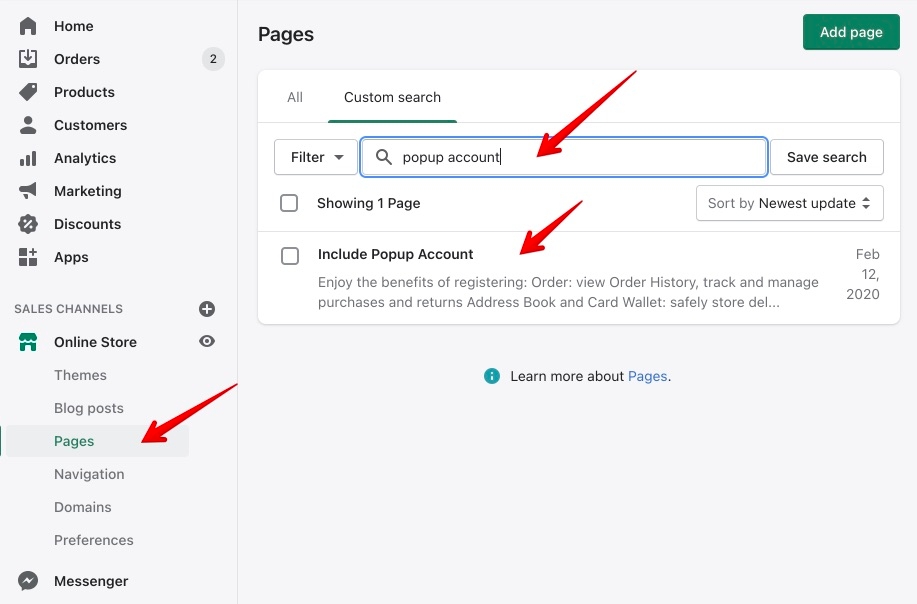Click the Products tag icon
Image resolution: width=917 pixels, height=604 pixels.
[x=28, y=92]
